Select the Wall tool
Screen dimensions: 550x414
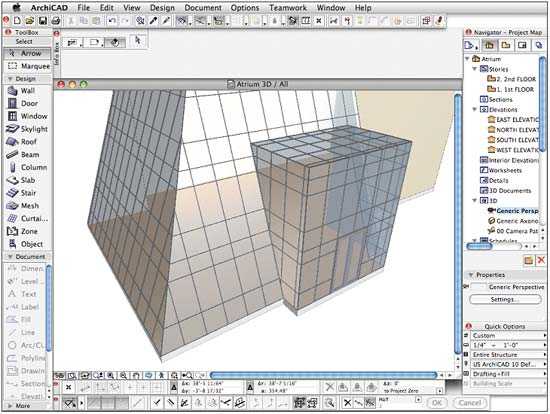(x=27, y=91)
